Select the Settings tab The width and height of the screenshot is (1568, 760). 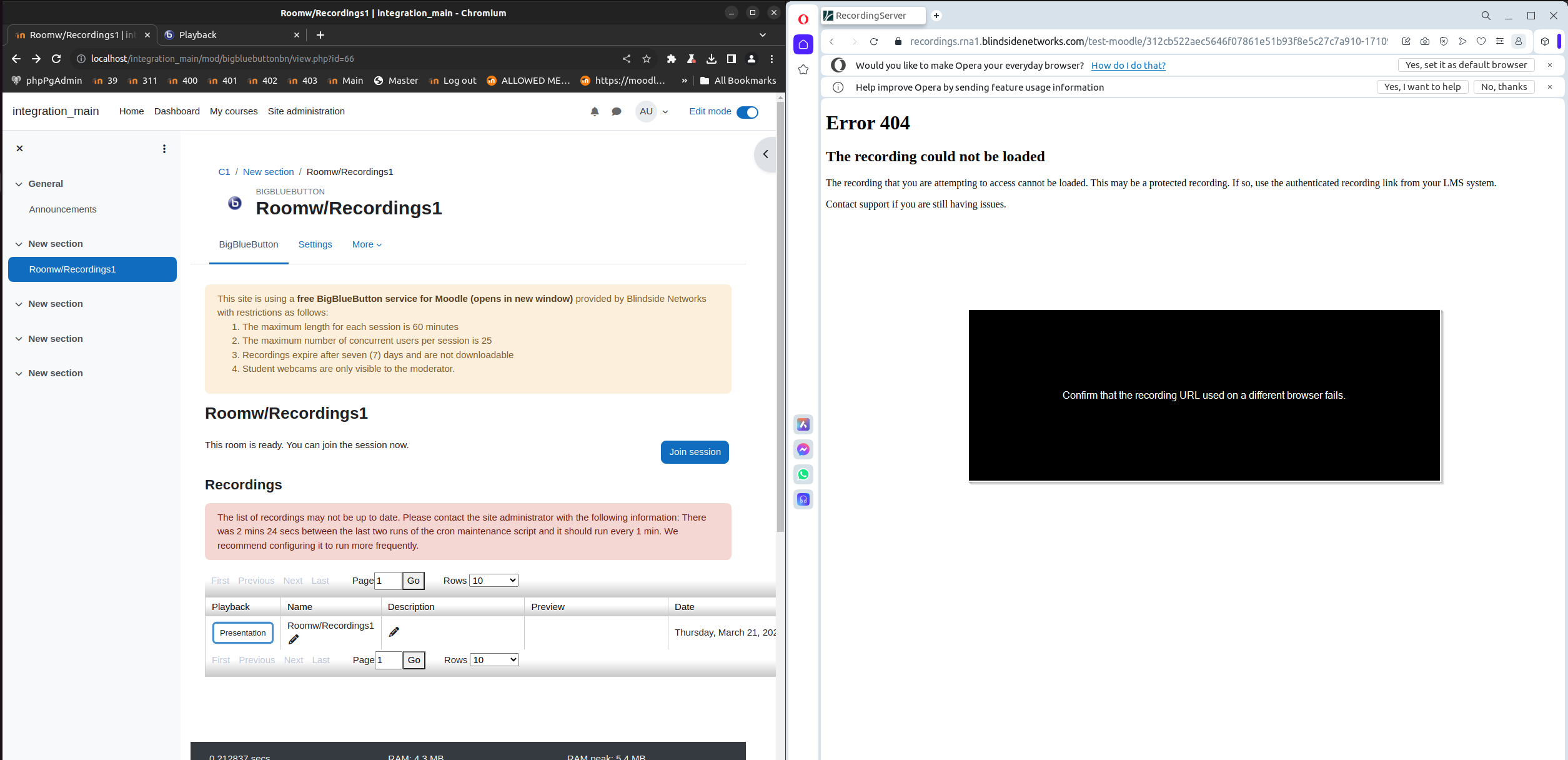(315, 244)
